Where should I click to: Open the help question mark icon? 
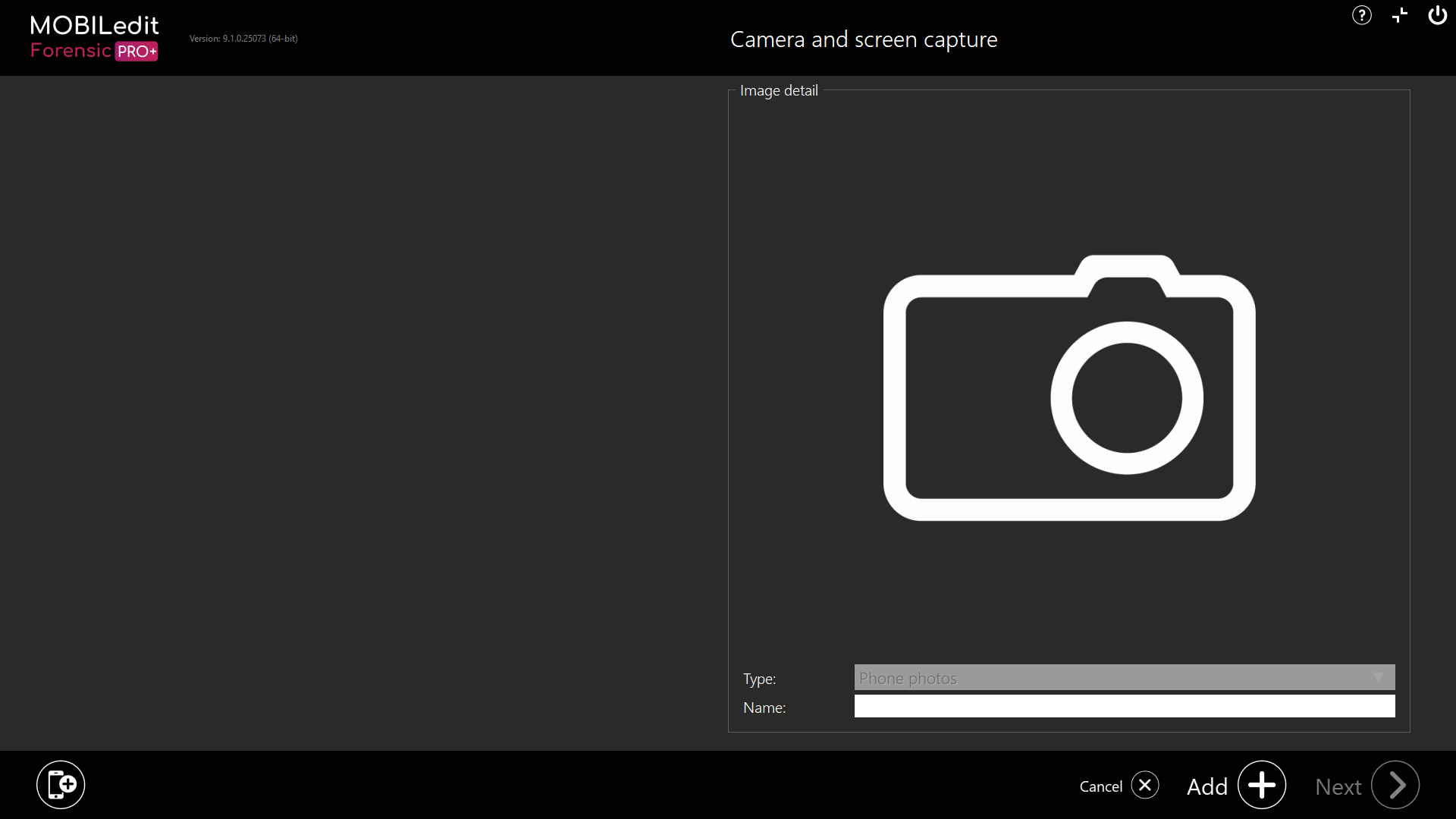[x=1361, y=15]
